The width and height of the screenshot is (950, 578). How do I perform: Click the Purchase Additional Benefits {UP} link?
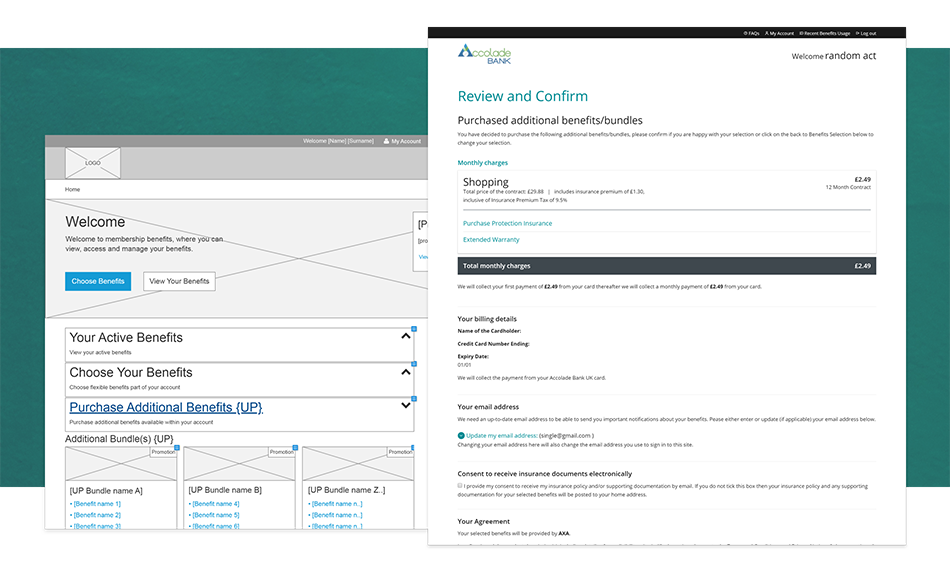coord(166,407)
